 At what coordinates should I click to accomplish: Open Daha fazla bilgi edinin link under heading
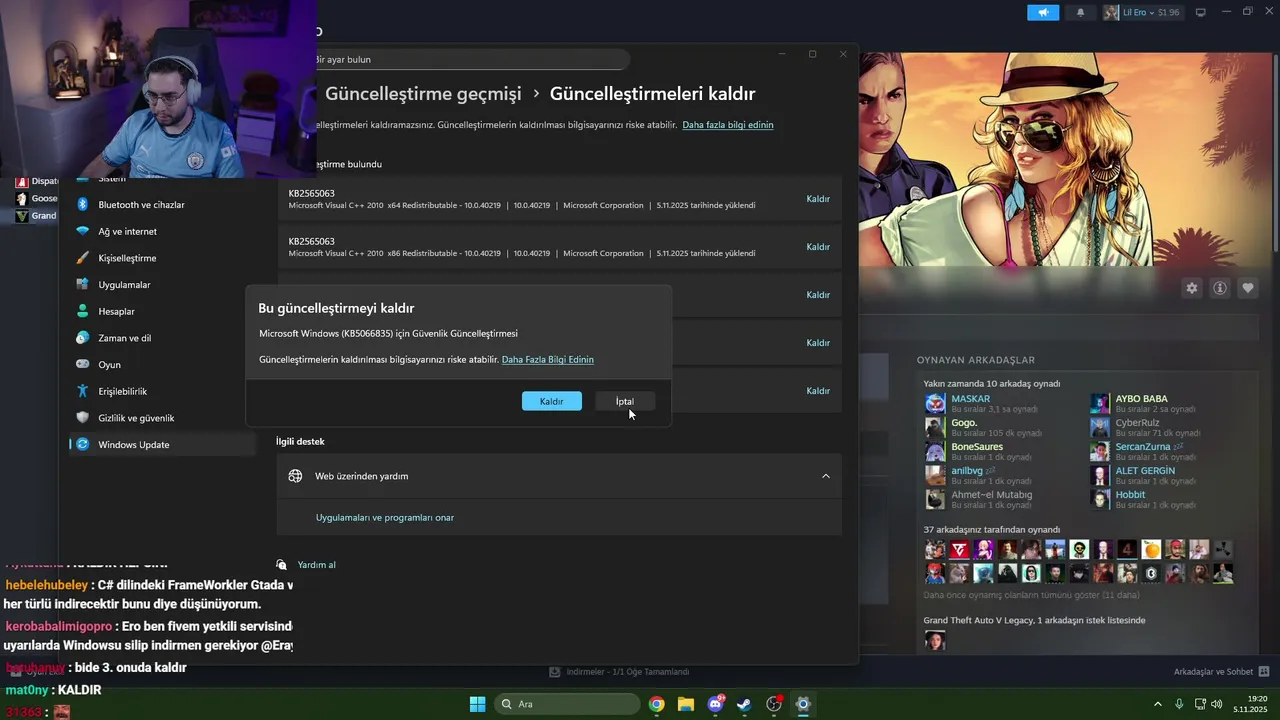pos(728,125)
